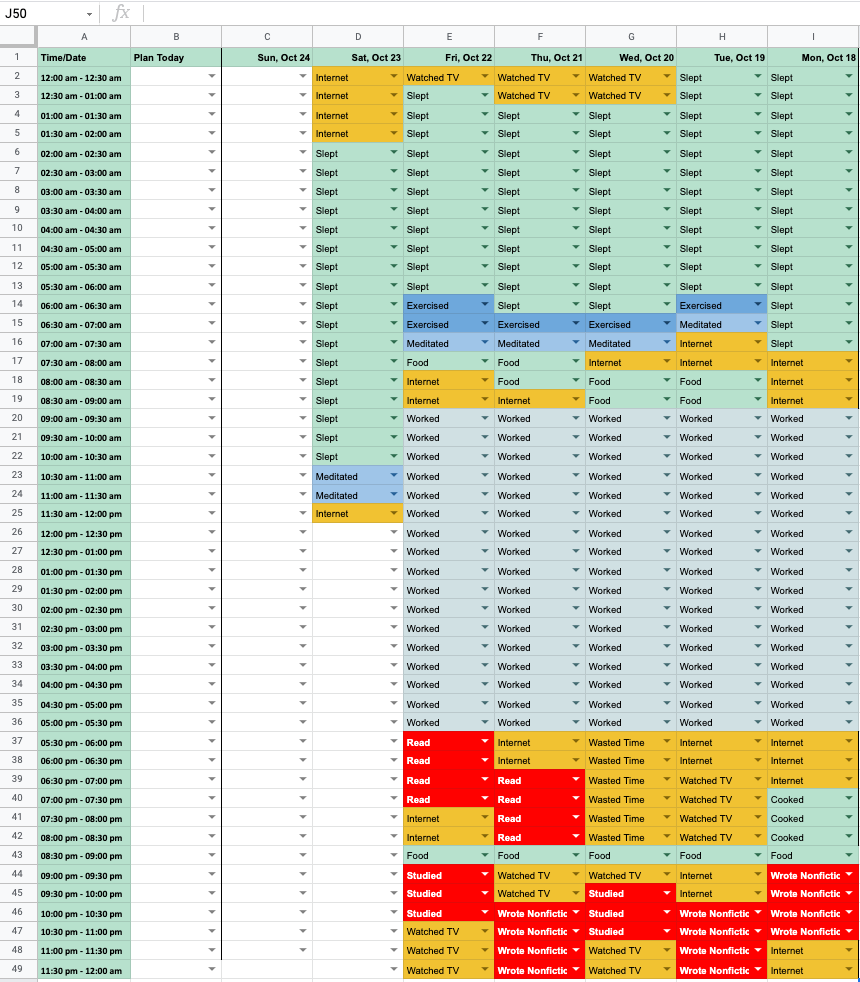This screenshot has width=860, height=982.
Task: Select the column D header labeled Sat, Oct 23
Action: [x=357, y=57]
